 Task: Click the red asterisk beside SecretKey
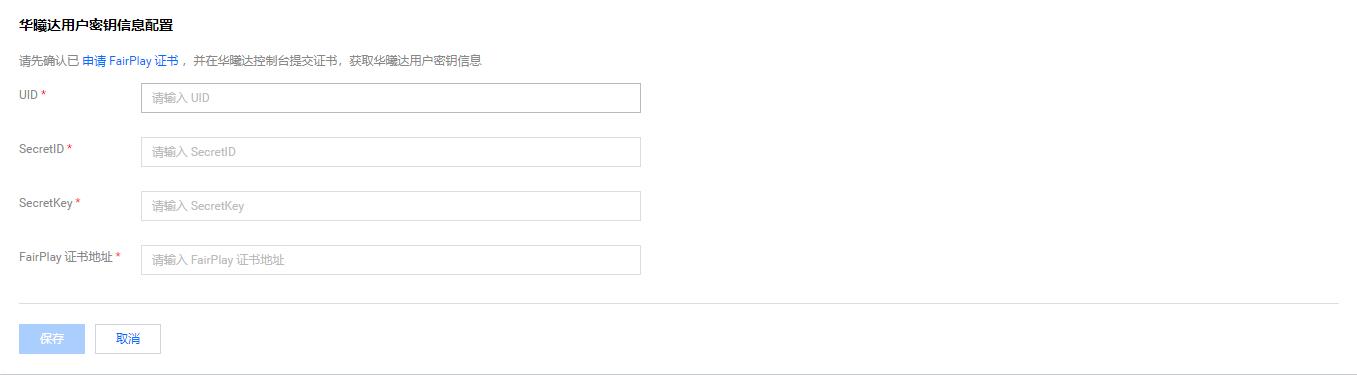78,202
